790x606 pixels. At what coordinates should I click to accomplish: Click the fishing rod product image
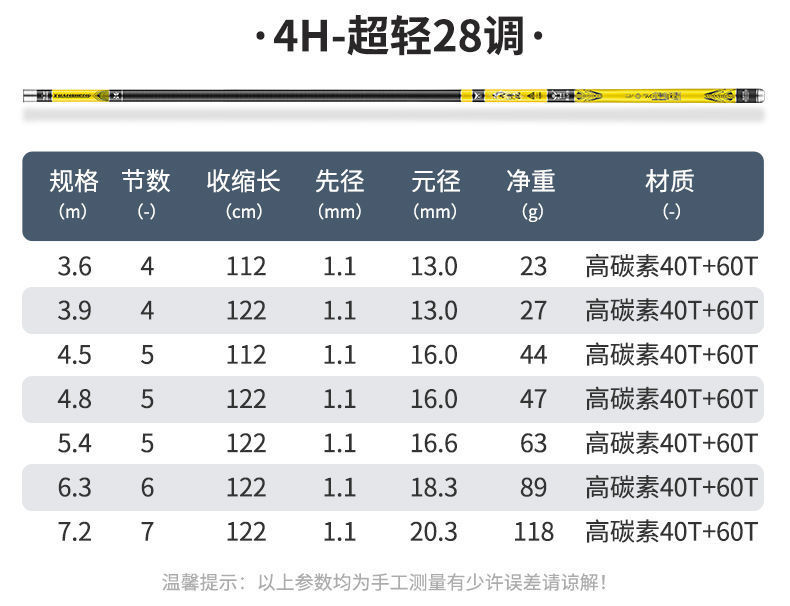pyautogui.click(x=393, y=95)
